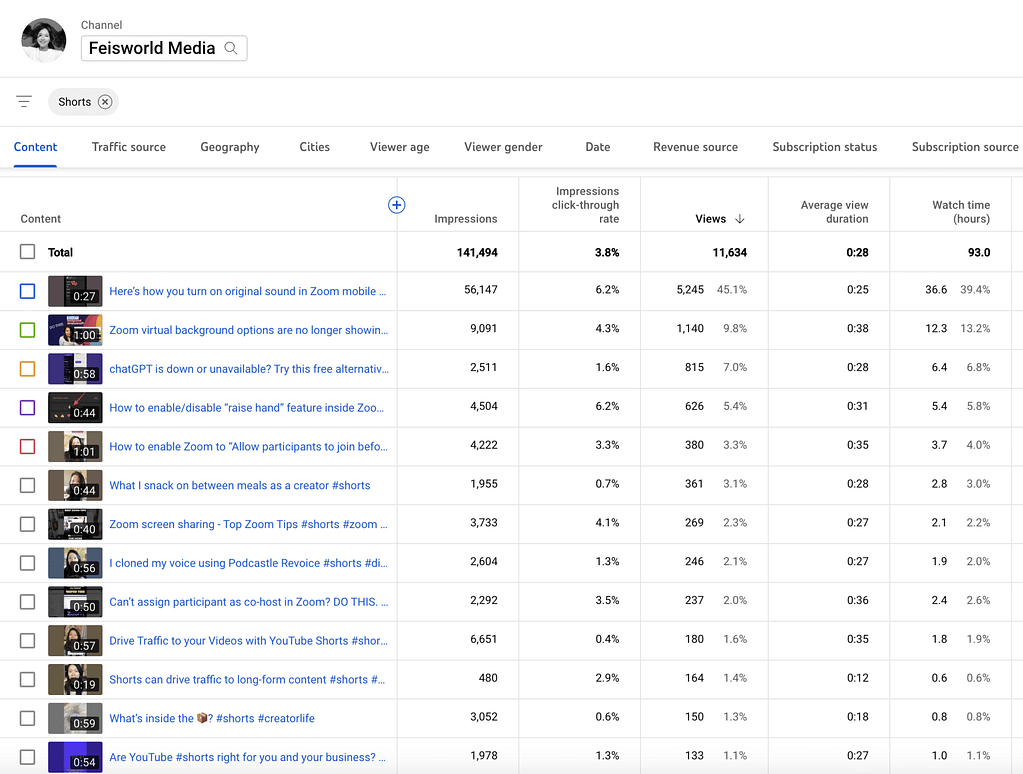Screen dimensions: 1023x774
Task: Sort by Average view duration column
Action: pyautogui.click(x=834, y=212)
